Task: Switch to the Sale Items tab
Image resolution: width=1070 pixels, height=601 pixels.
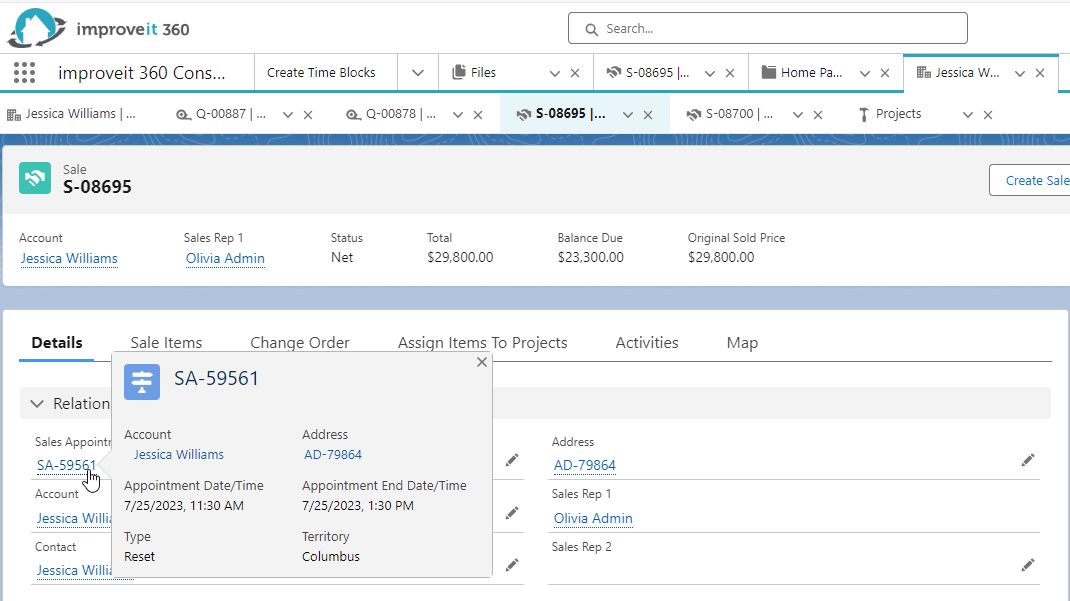Action: tap(166, 342)
